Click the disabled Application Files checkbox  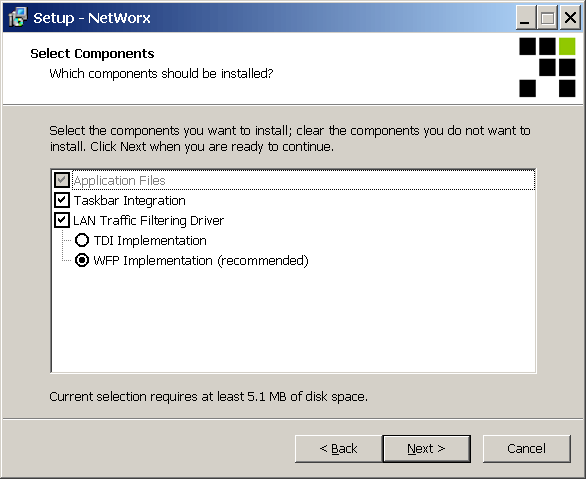tap(62, 180)
